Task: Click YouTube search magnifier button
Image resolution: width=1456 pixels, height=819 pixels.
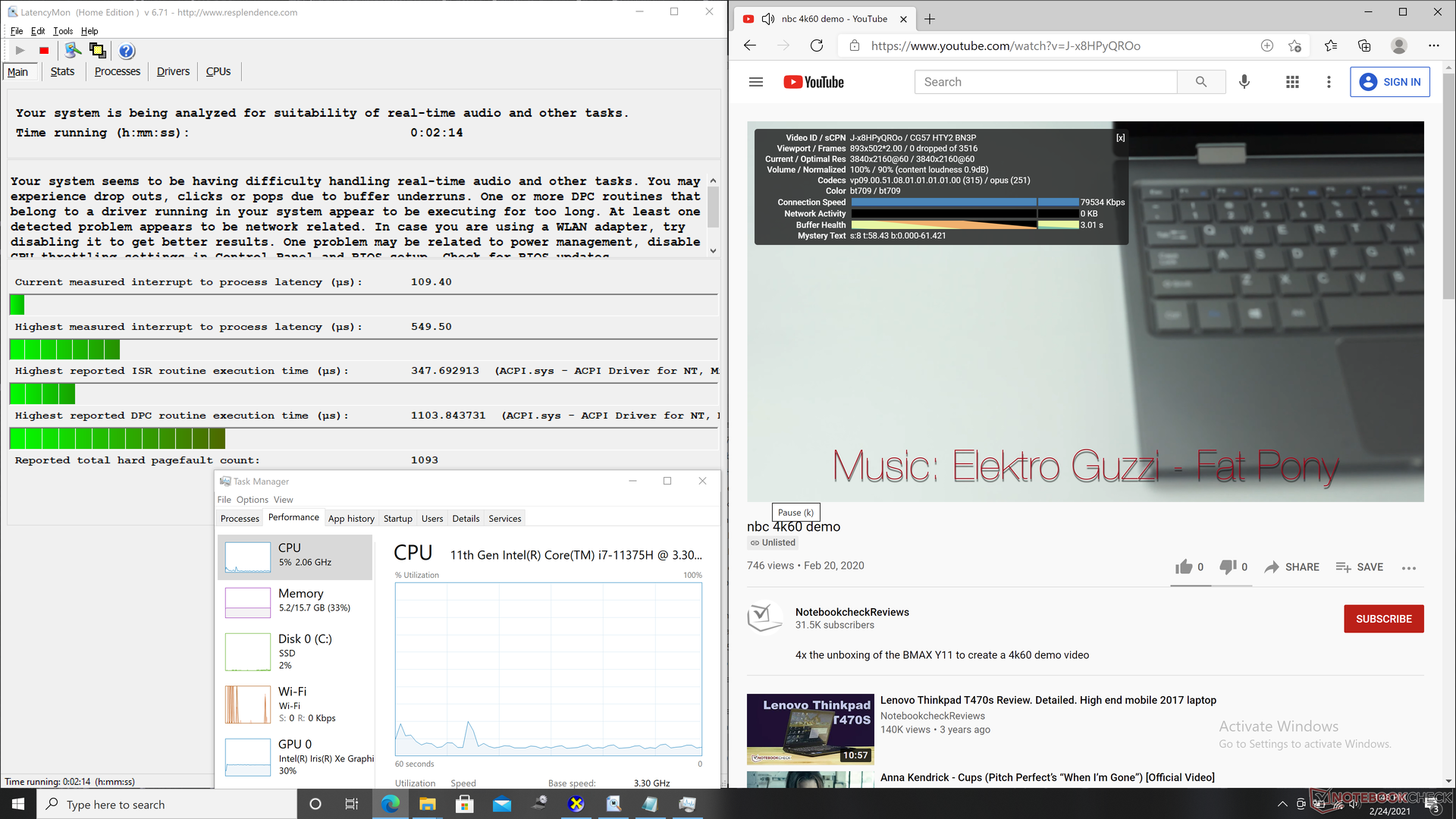Action: (x=1201, y=82)
